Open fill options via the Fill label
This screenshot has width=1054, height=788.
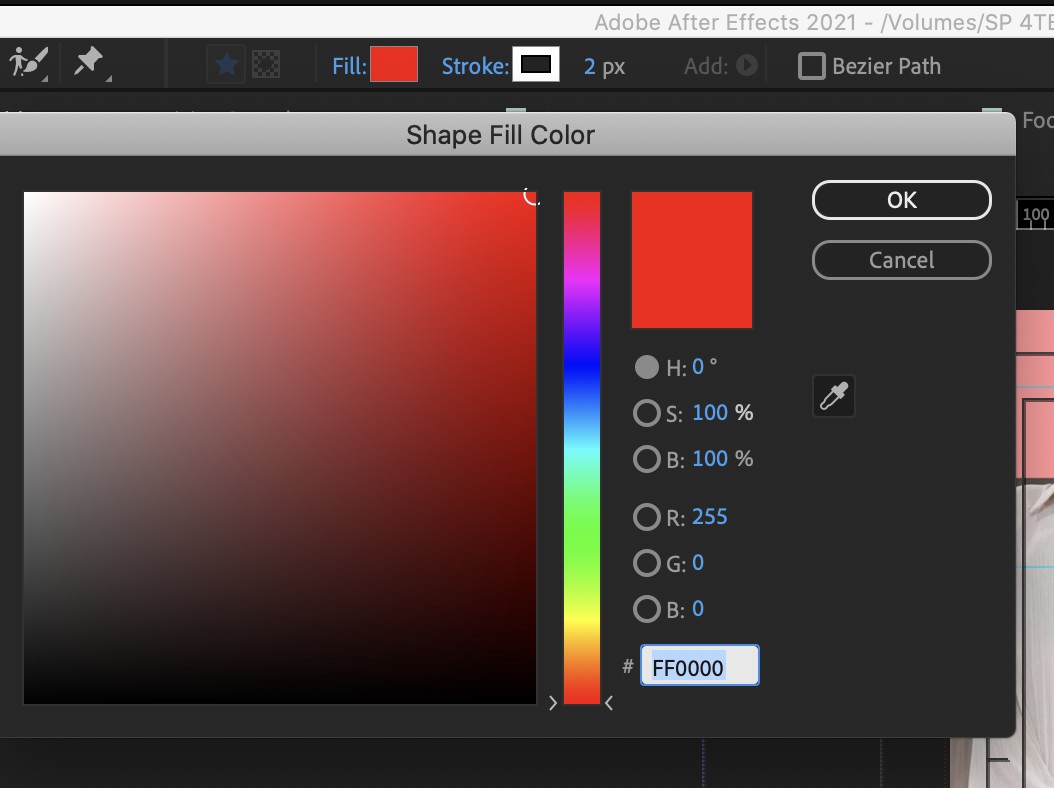[351, 65]
